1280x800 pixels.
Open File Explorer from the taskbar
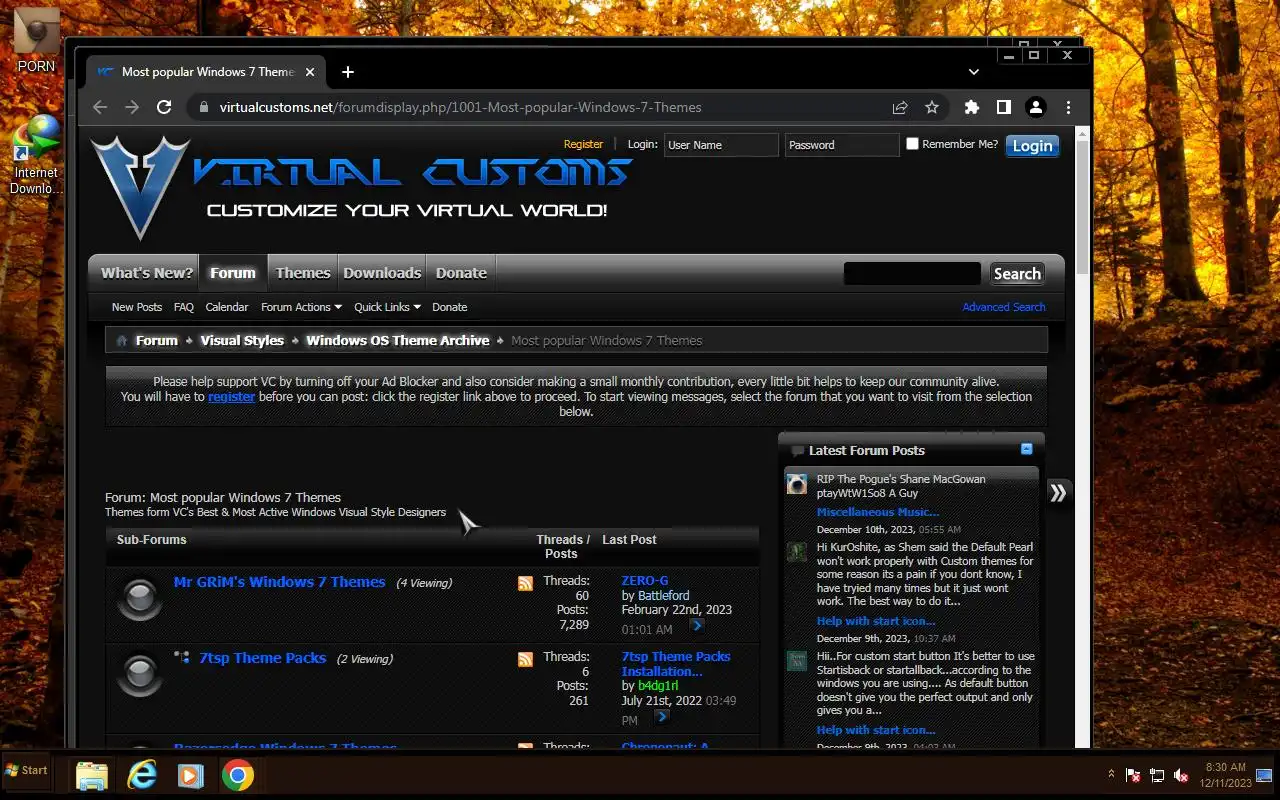click(x=92, y=776)
